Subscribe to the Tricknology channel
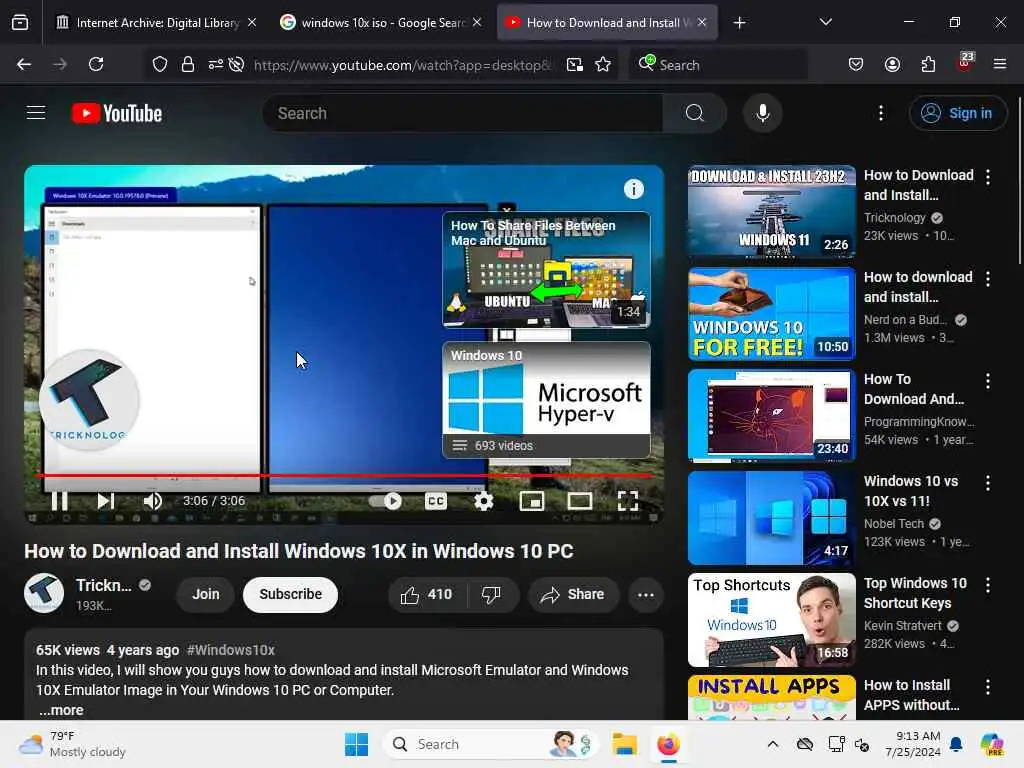The image size is (1024, 768). [x=291, y=594]
